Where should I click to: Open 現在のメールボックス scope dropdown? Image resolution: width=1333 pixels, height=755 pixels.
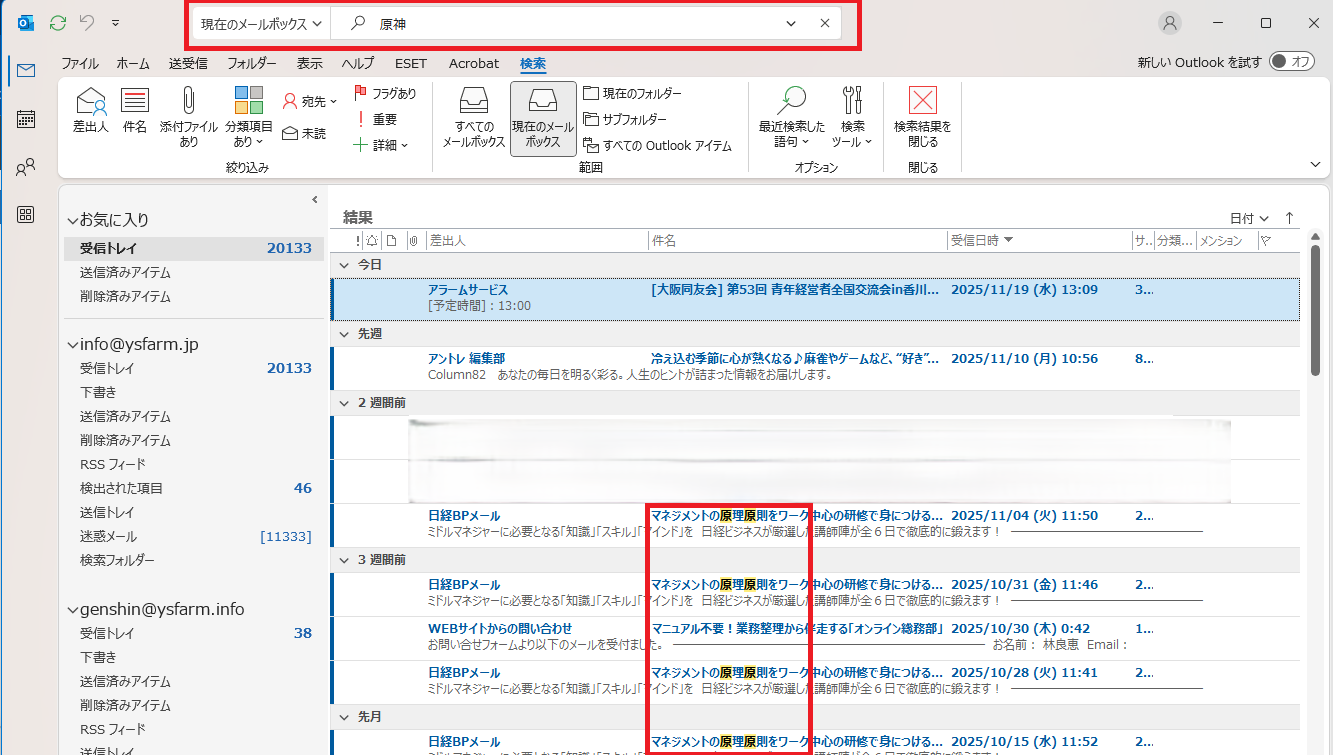point(260,24)
